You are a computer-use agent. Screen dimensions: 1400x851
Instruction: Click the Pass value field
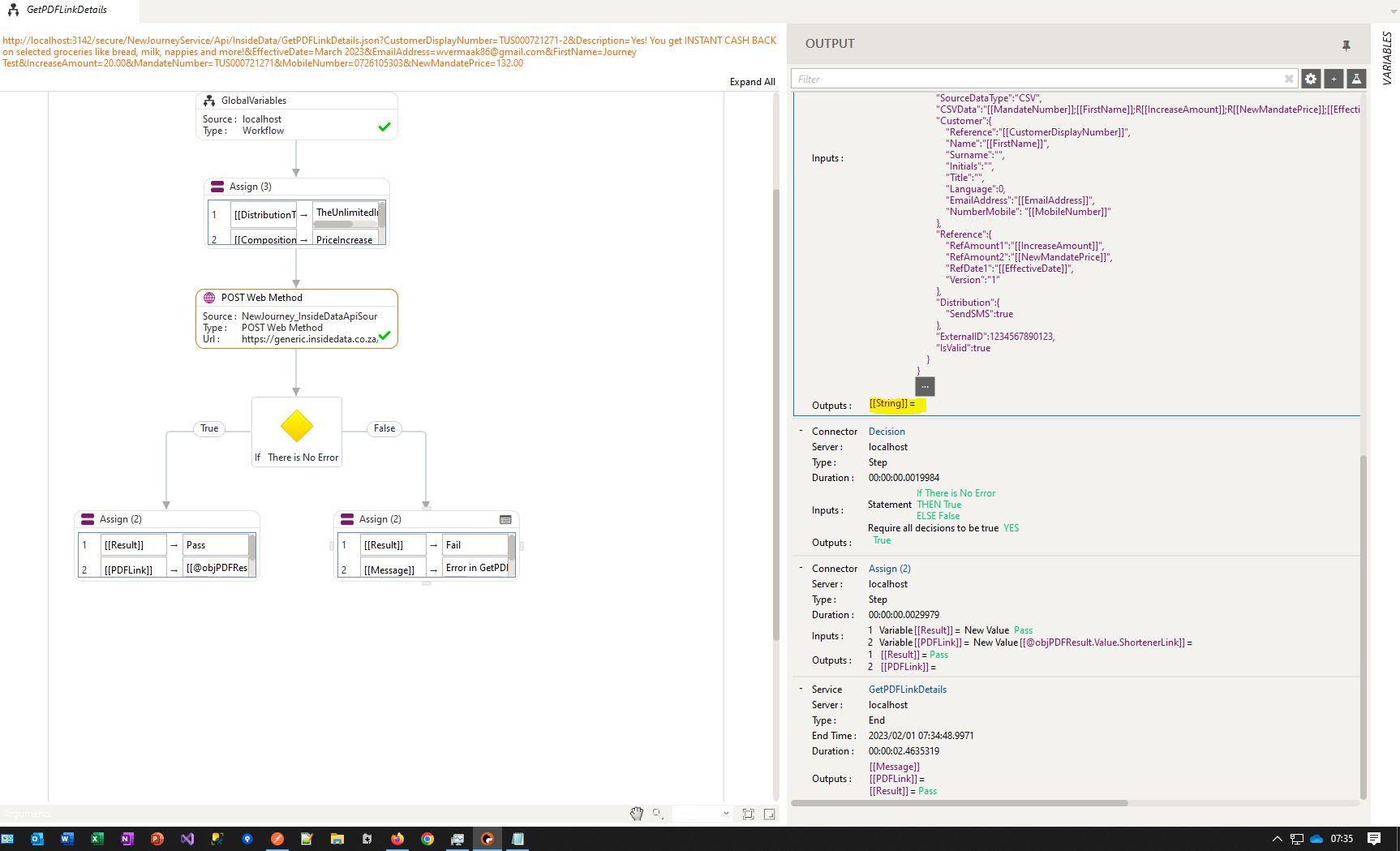pos(215,545)
